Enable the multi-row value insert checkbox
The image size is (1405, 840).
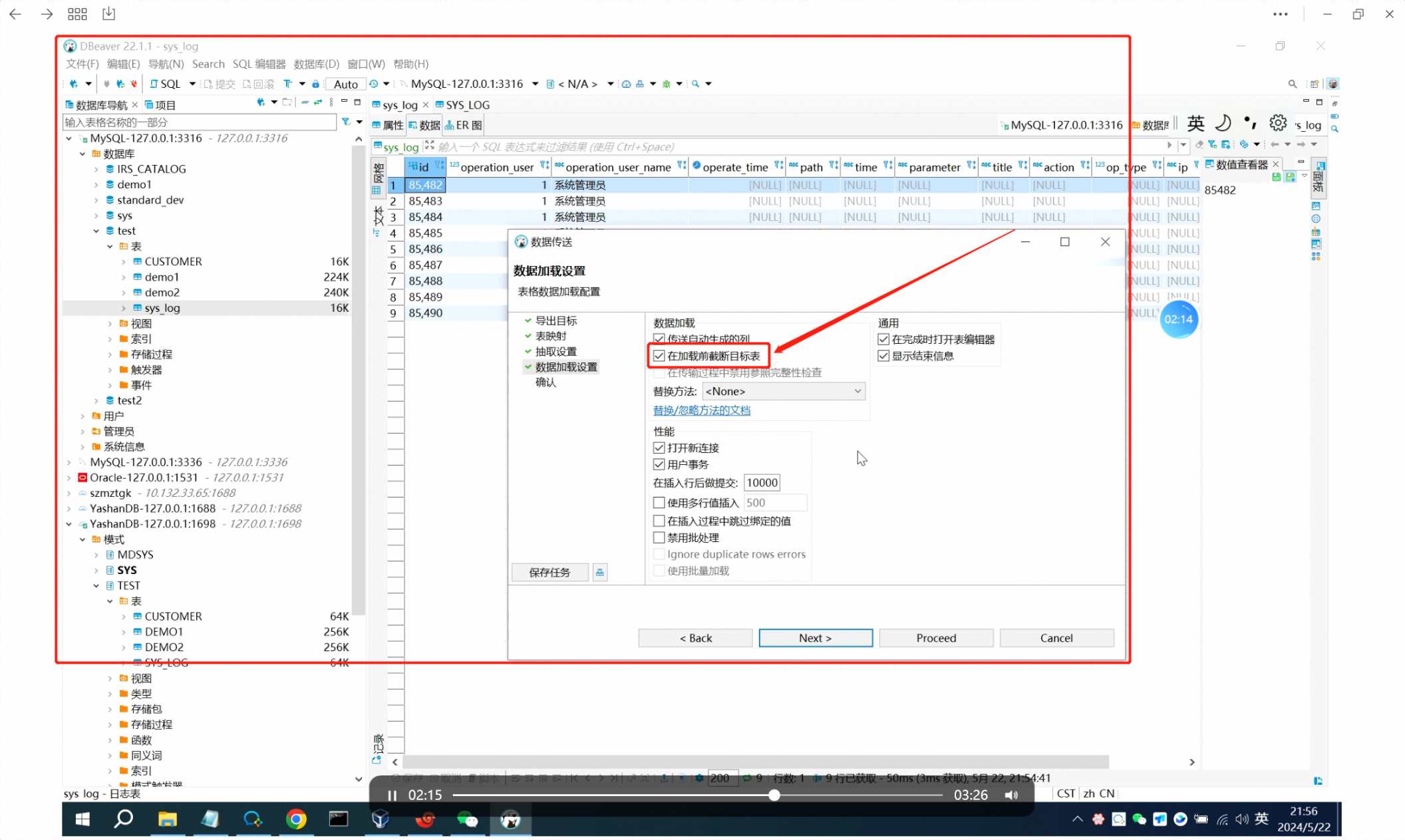tap(659, 503)
